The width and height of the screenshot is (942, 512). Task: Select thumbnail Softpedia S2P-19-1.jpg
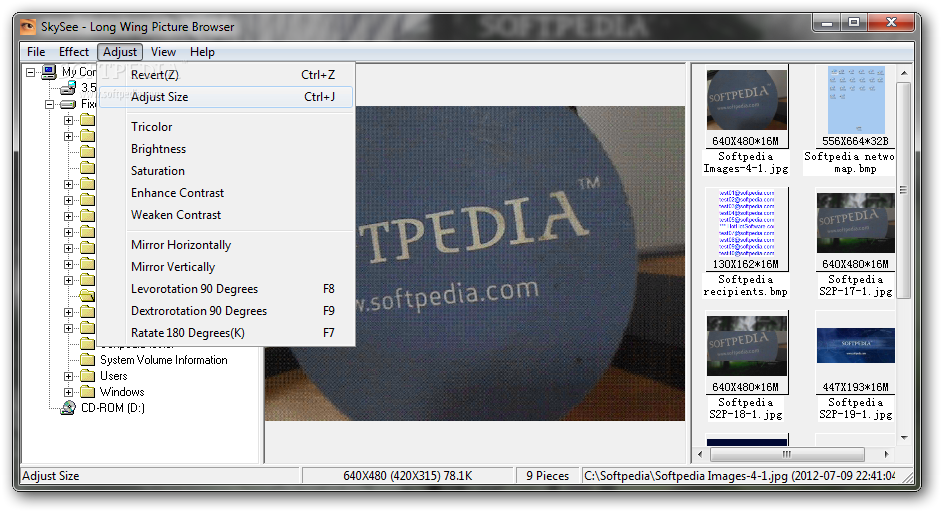(x=855, y=346)
